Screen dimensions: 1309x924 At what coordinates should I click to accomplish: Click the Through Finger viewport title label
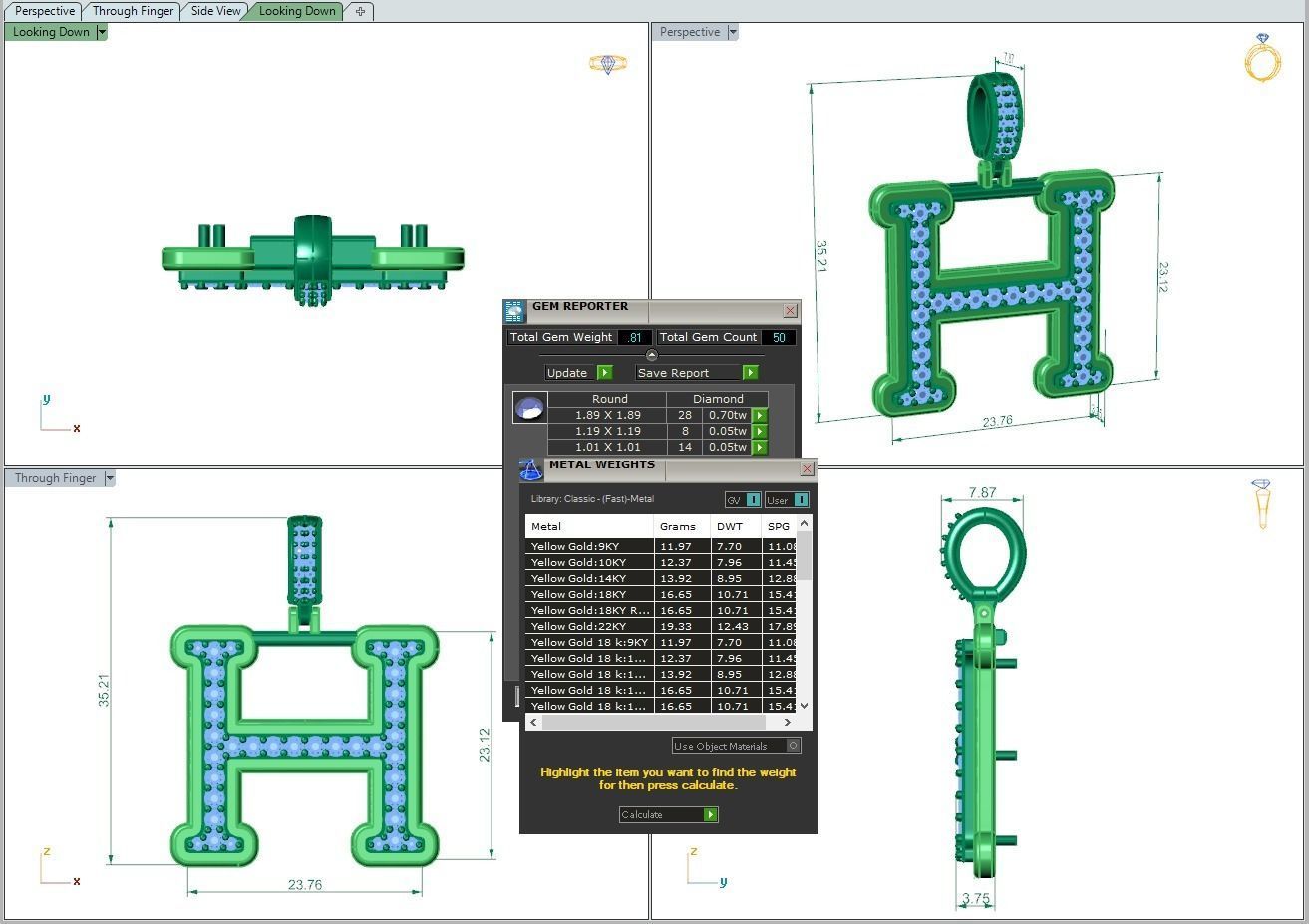point(55,478)
